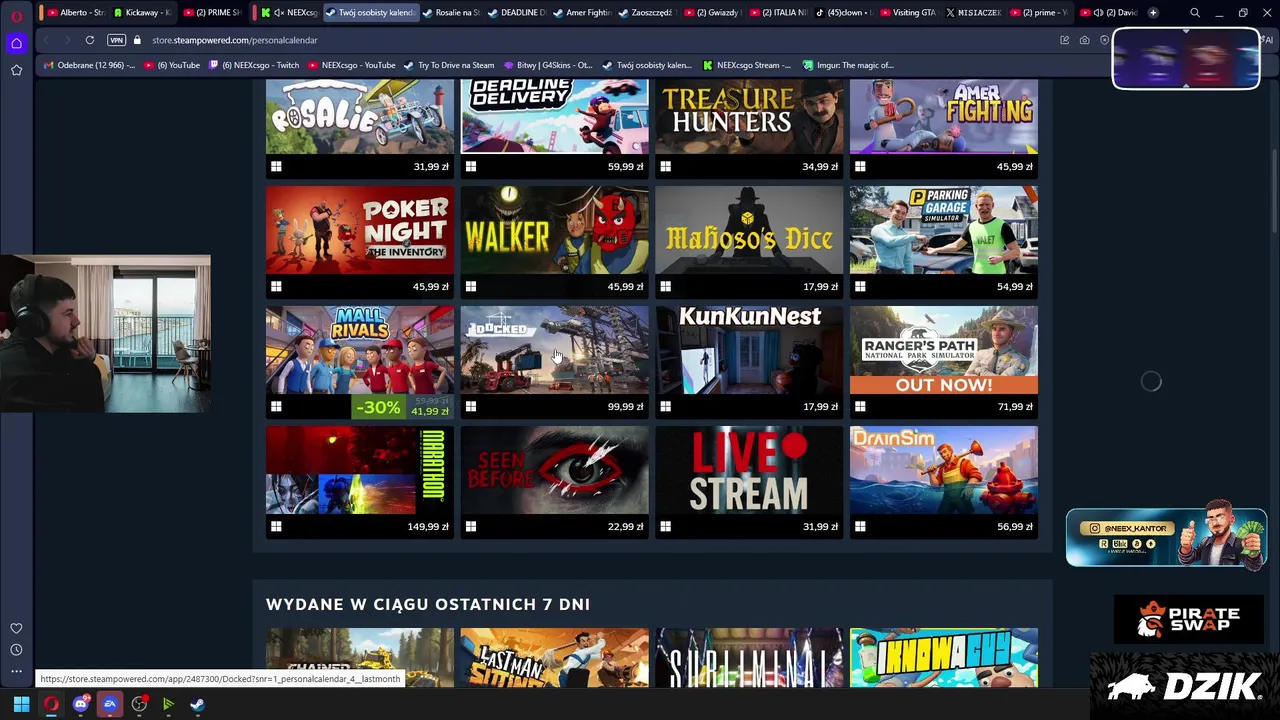Open the history clock icon in sidebar
Screen dimensions: 1280x720
pyautogui.click(x=16, y=650)
